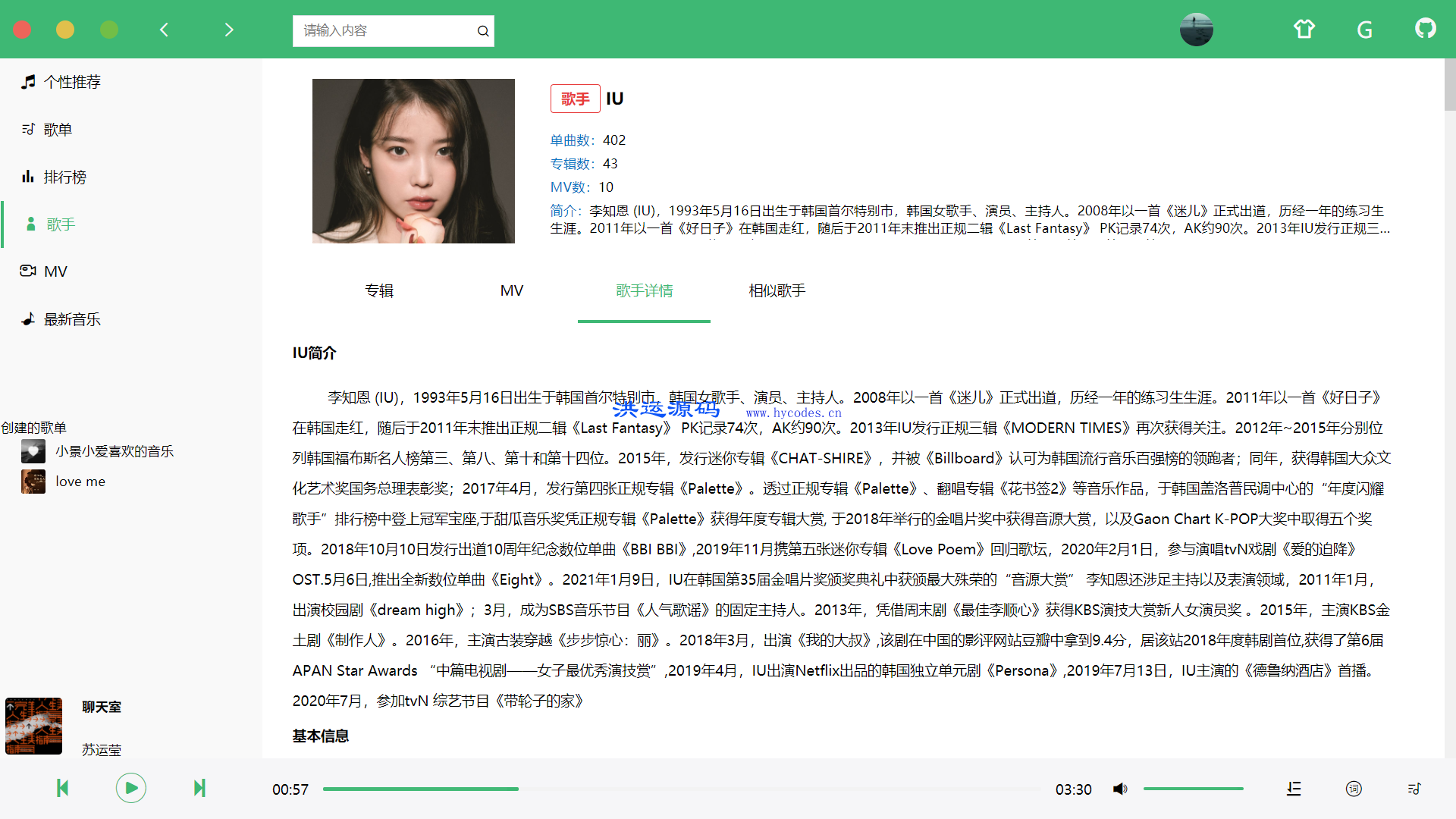Click the 小景小爱喜欢的音乐 cover thumbnail

[33, 451]
